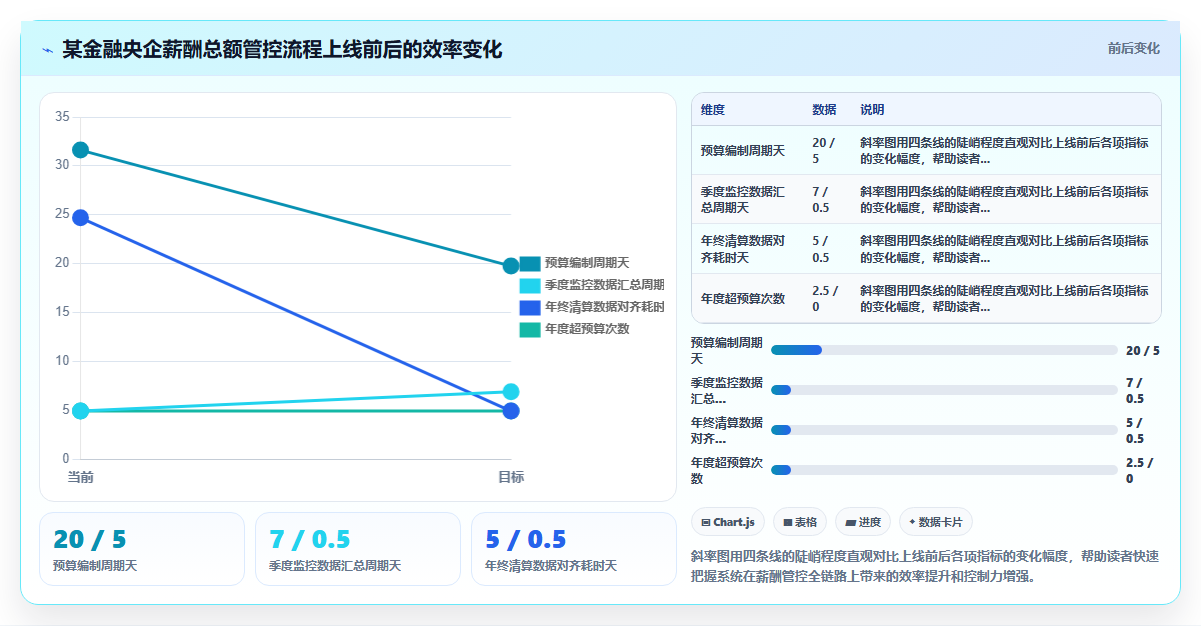Screen dimensions: 1201x626
Task: Click the Chart.js tag chip
Action: click(x=728, y=522)
